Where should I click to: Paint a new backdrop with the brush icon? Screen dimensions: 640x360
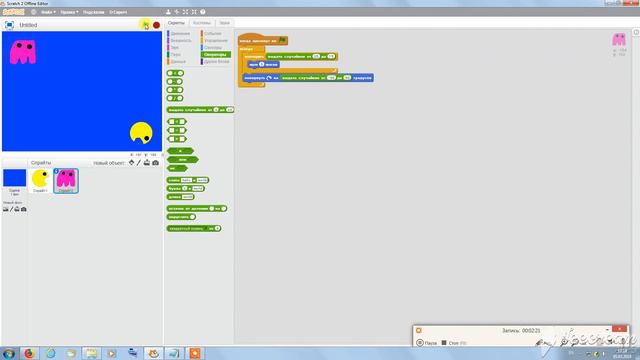pos(11,209)
